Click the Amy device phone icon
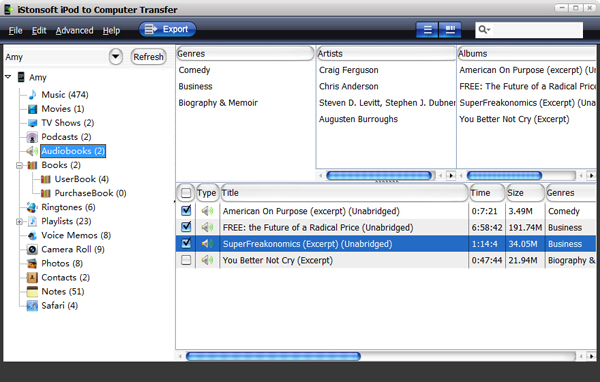Viewport: 600px width, 382px height. point(21,77)
